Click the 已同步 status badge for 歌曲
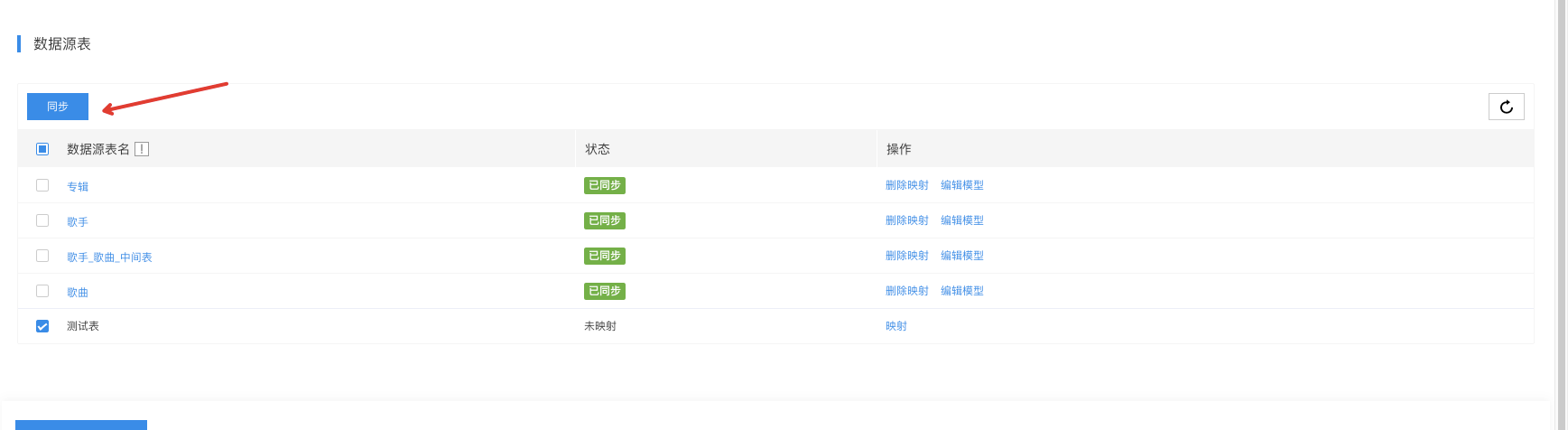 point(604,291)
